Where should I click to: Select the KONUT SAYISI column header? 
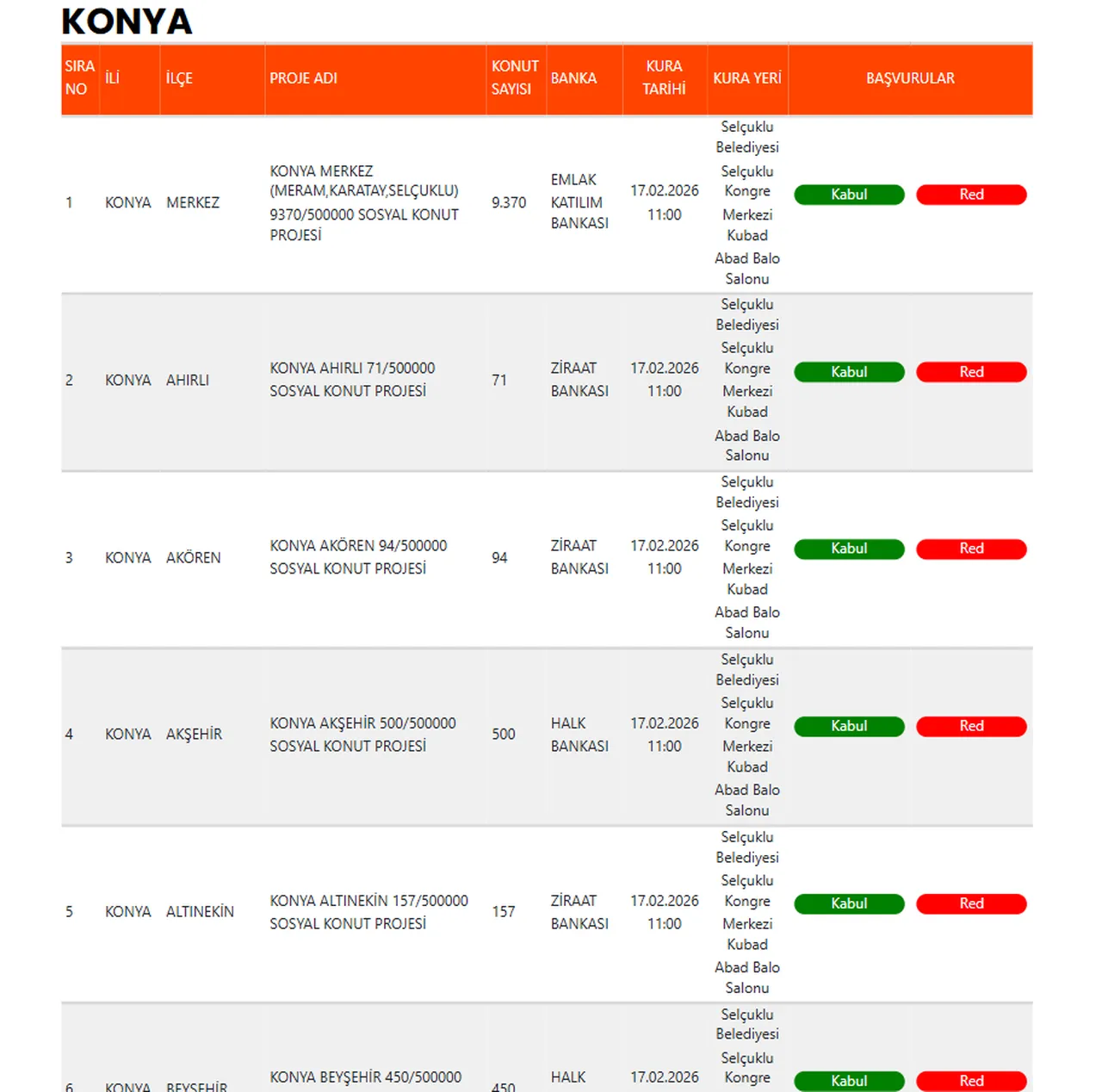click(x=515, y=78)
